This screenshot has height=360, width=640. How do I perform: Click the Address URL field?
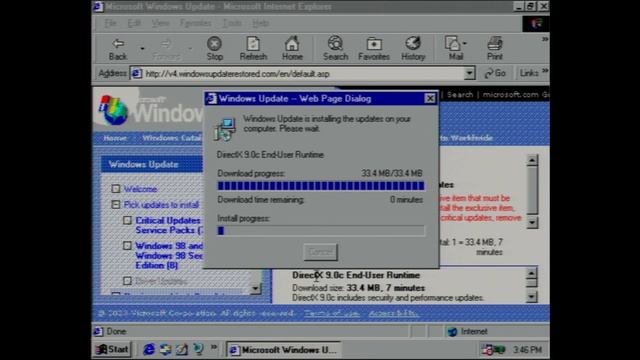pos(304,74)
